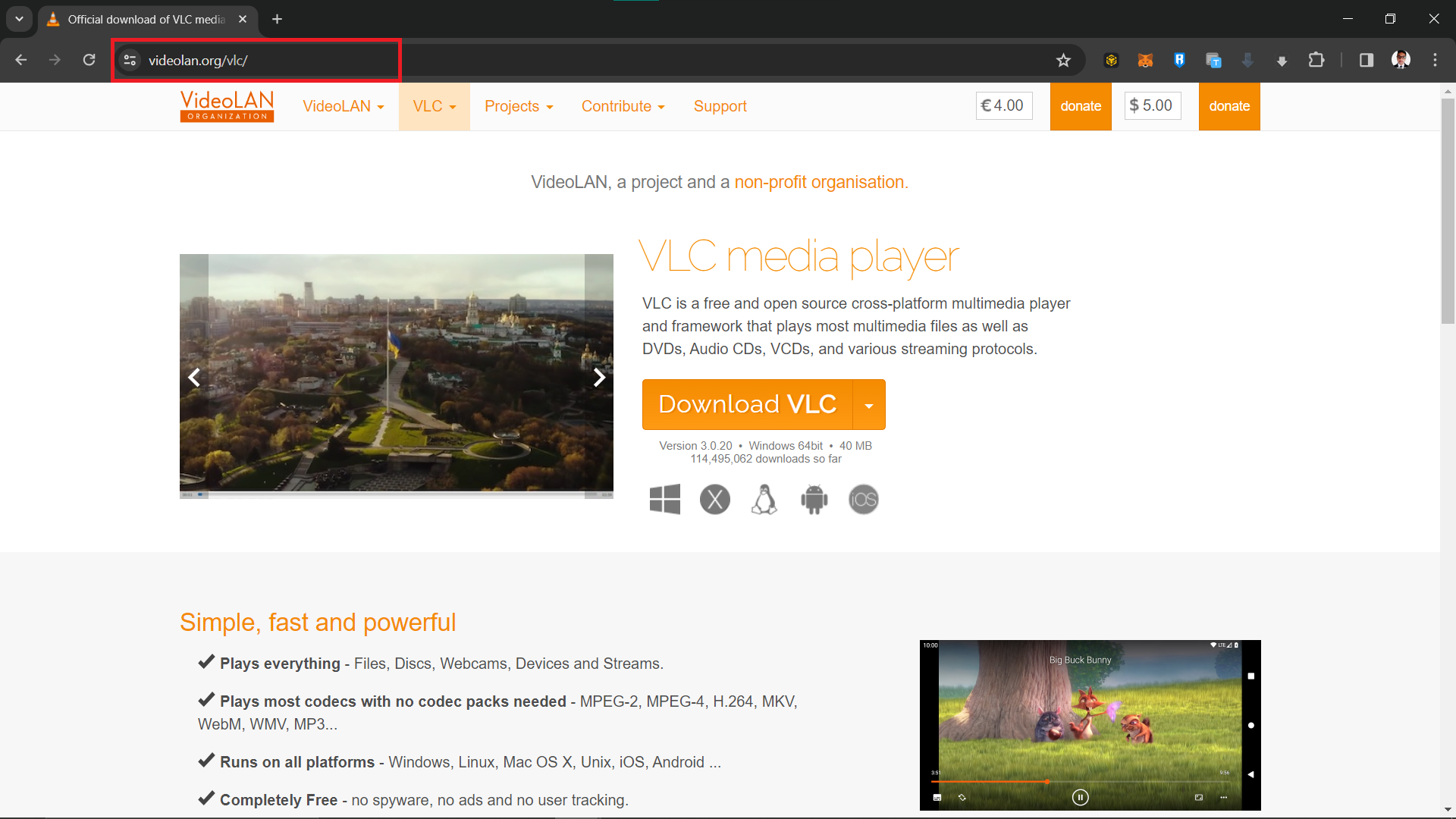Screen dimensions: 1456x819
Task: Click the browser extensions icon in toolbar
Action: 1317,60
